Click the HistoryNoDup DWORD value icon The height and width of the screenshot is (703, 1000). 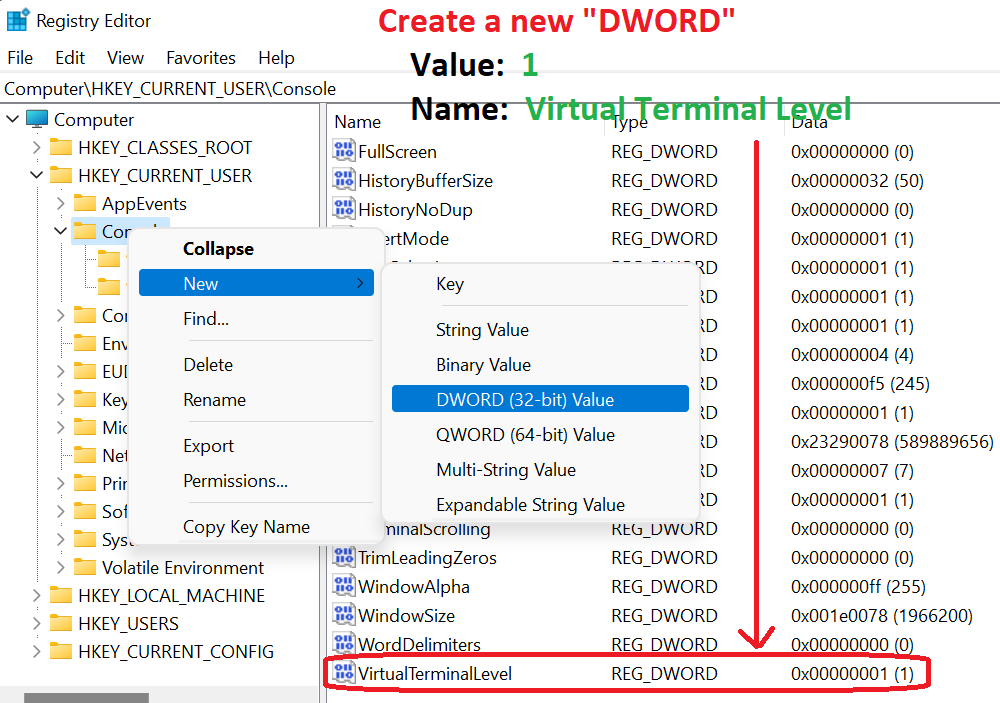coord(344,209)
